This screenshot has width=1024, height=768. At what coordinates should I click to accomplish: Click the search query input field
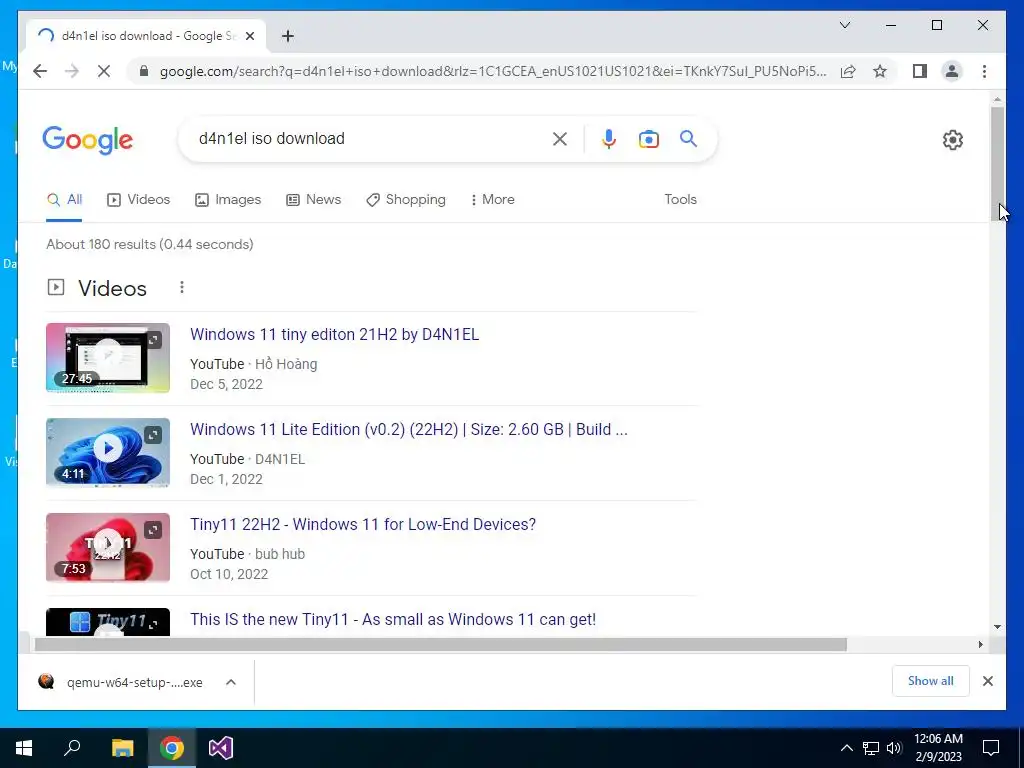pos(366,138)
